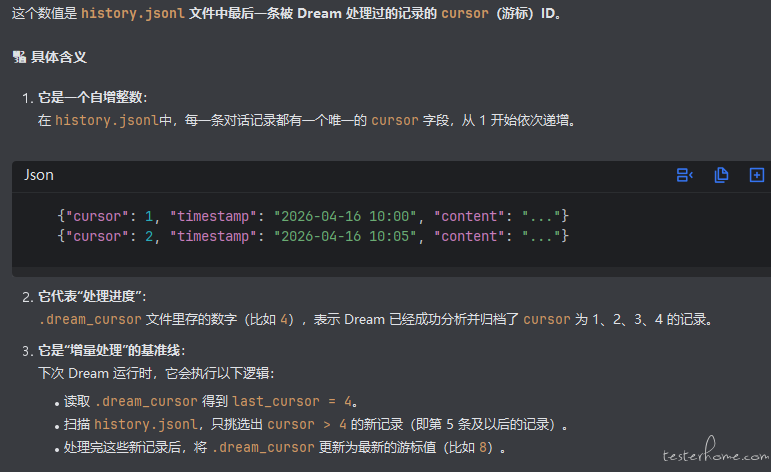Viewport: 771px width, 472px height.
Task: Click the Json language label
Action: pyautogui.click(x=39, y=175)
